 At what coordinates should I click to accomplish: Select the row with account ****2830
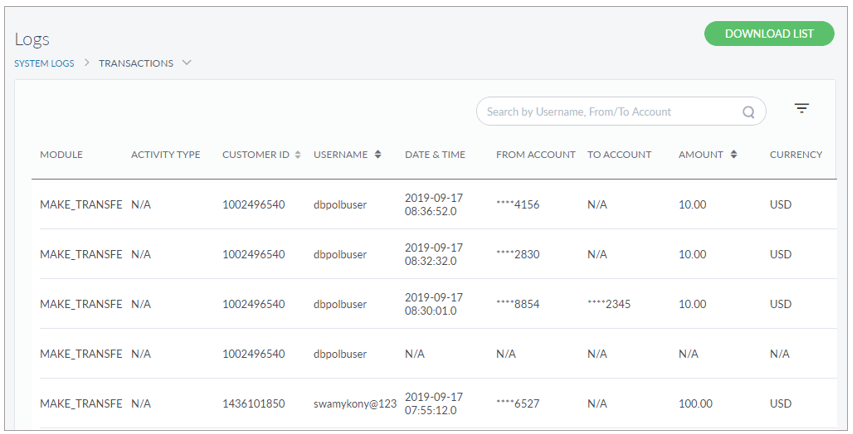click(x=517, y=255)
